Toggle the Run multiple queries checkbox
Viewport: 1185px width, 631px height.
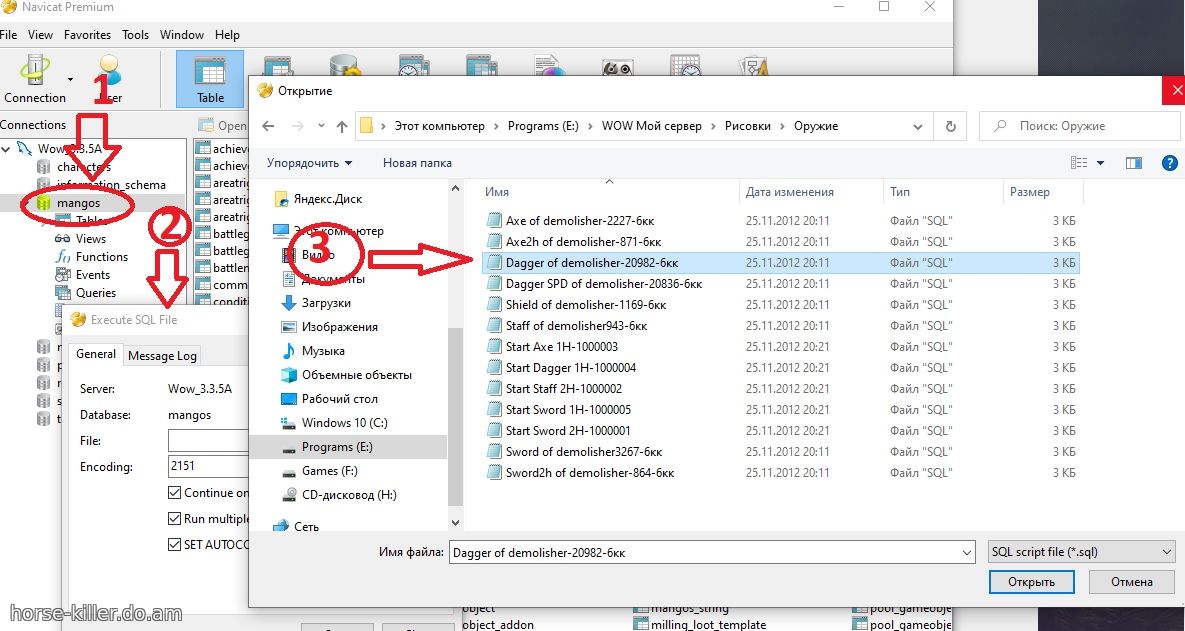point(174,519)
